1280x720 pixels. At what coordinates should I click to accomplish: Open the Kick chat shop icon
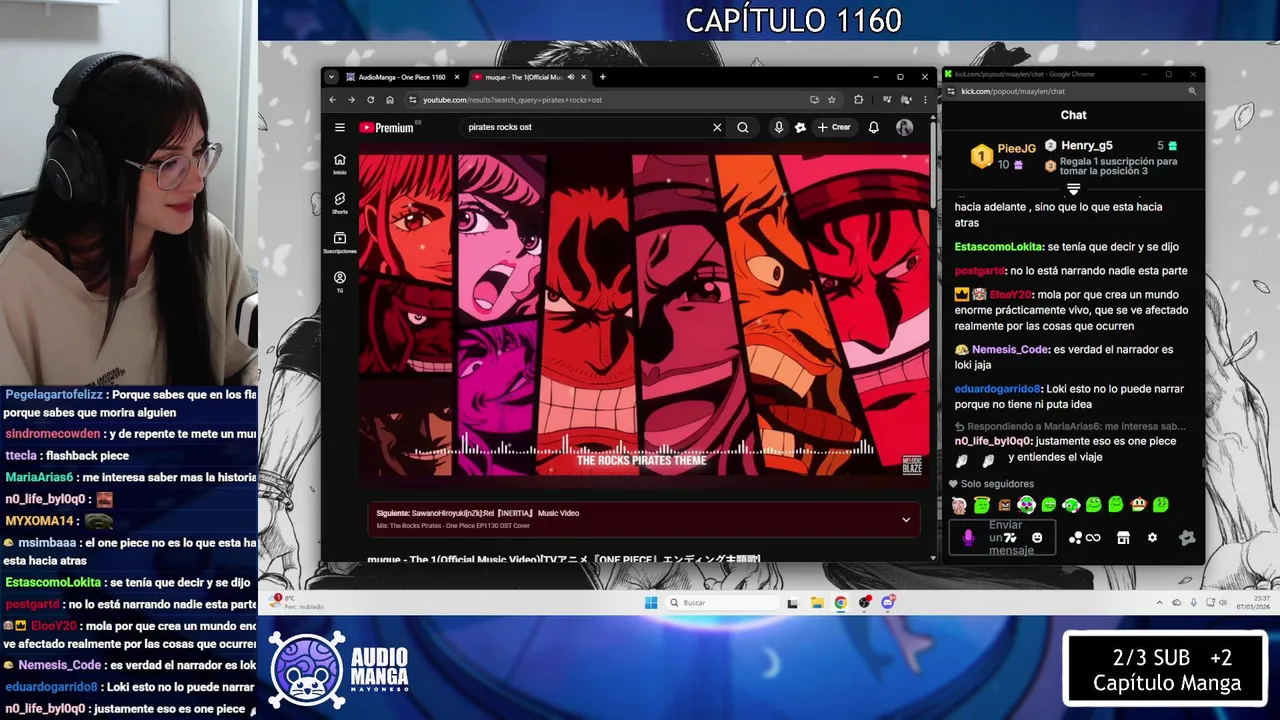coord(1123,538)
